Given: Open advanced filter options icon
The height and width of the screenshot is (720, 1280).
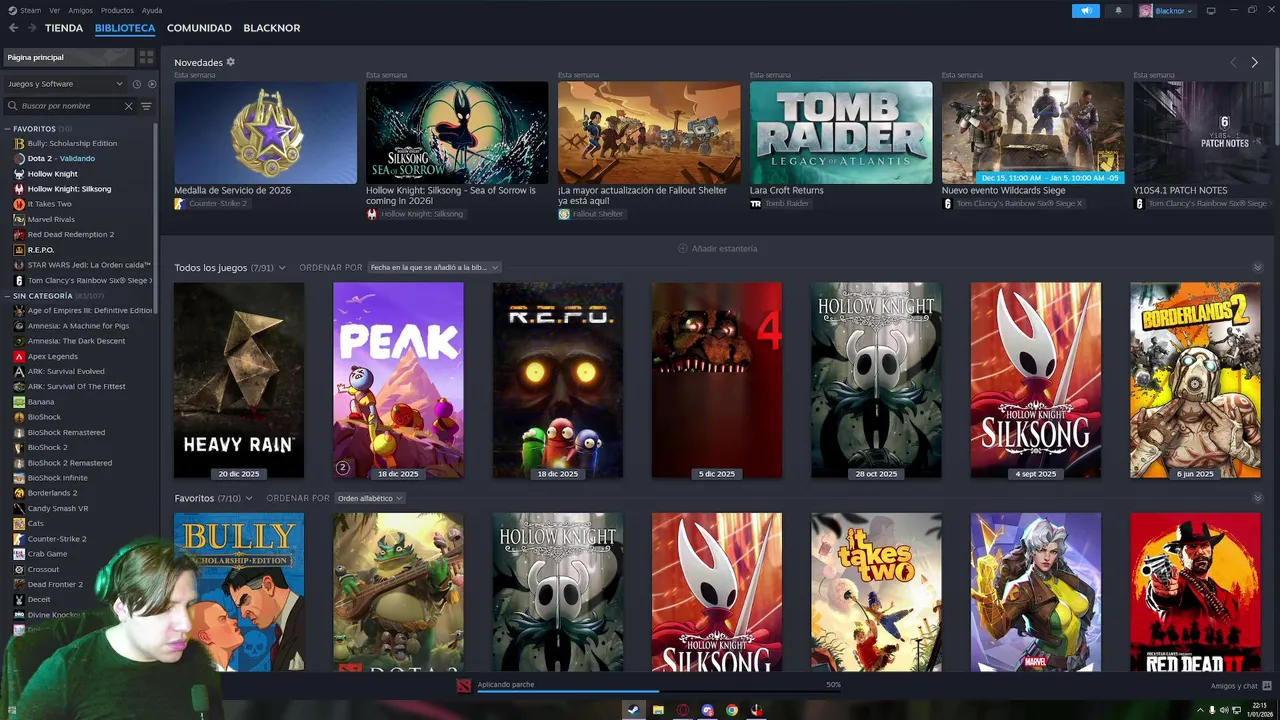Looking at the screenshot, I should (x=146, y=106).
